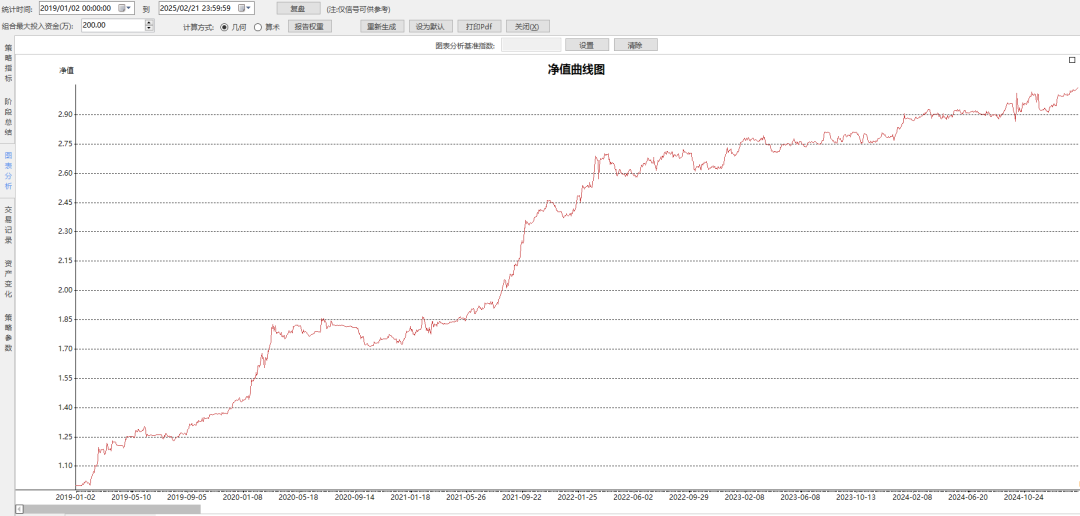This screenshot has width=1080, height=516.
Task: Select the 算术 calculation radio button
Action: 258,27
